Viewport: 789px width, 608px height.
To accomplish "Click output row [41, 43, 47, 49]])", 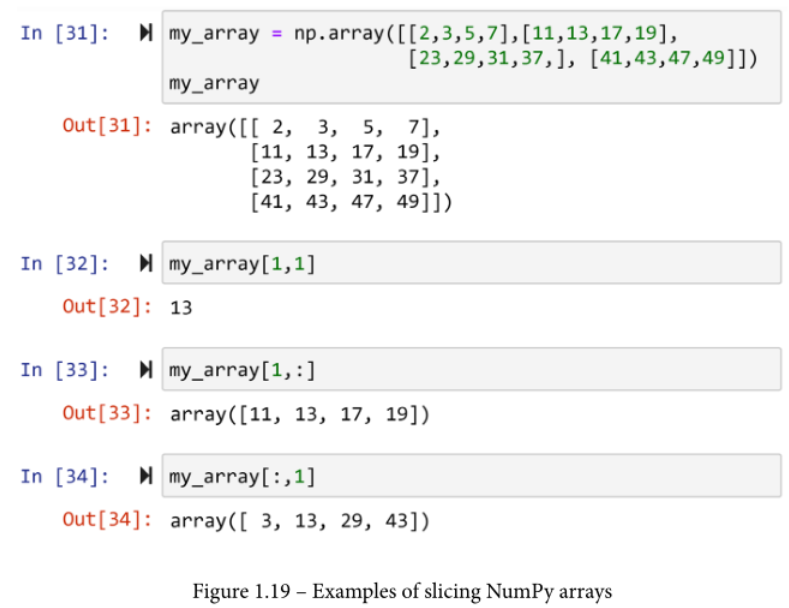I will pyautogui.click(x=351, y=202).
